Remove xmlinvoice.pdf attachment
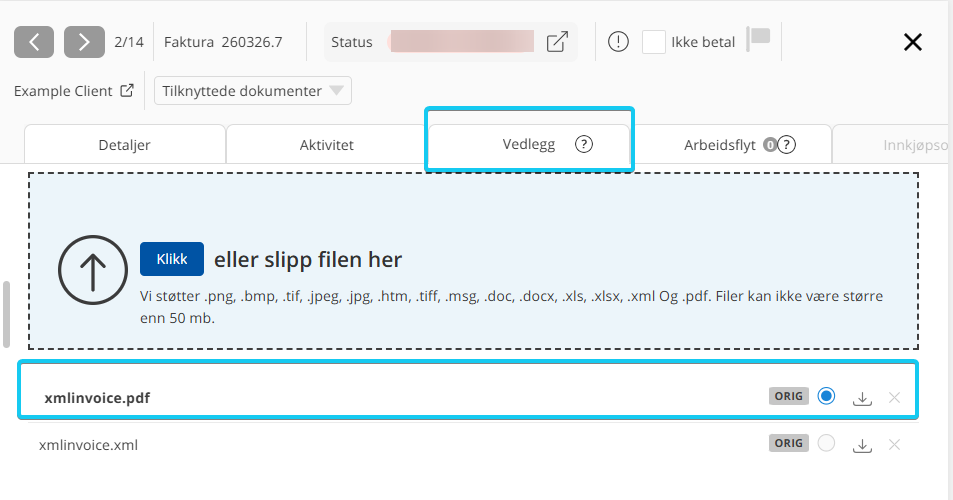The image size is (953, 500). tap(894, 397)
